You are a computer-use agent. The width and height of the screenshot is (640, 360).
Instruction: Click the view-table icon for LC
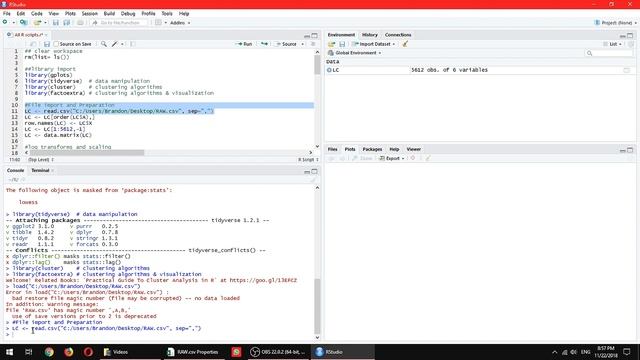[x=627, y=70]
